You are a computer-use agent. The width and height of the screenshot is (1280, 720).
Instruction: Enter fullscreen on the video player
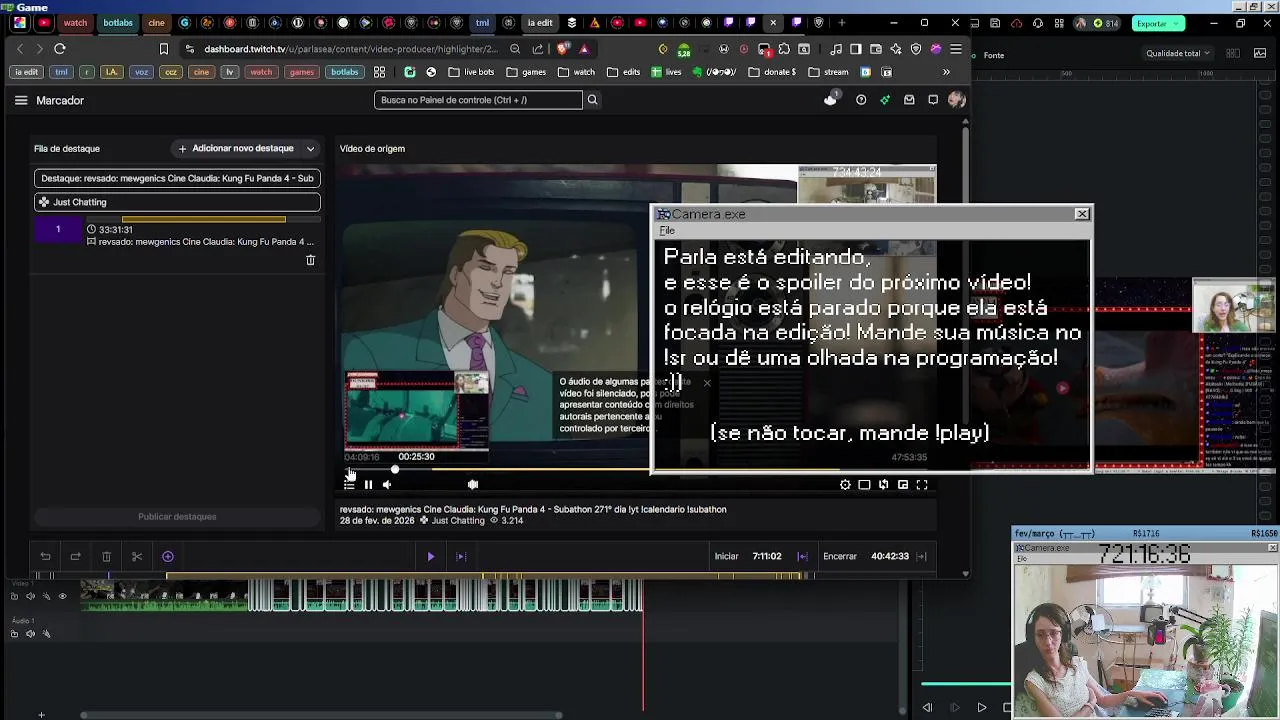[x=922, y=485]
